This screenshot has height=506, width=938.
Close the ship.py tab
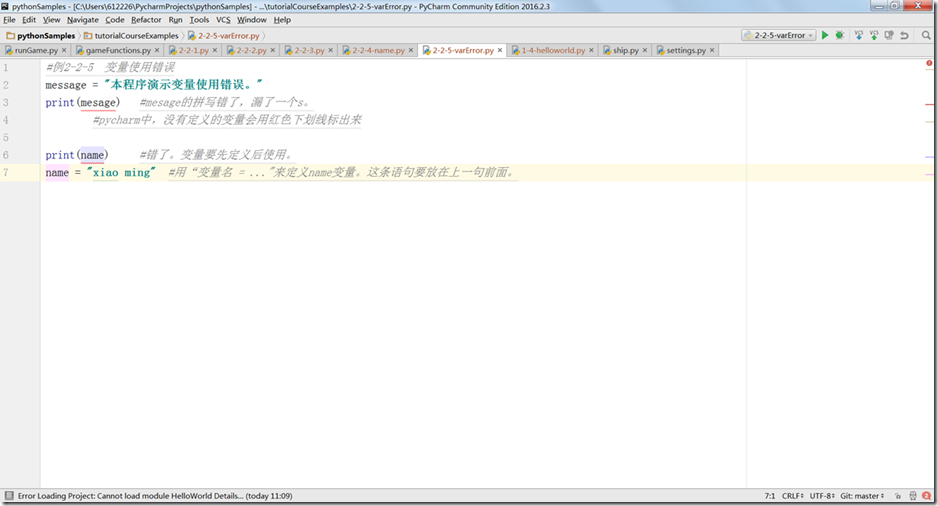click(645, 50)
